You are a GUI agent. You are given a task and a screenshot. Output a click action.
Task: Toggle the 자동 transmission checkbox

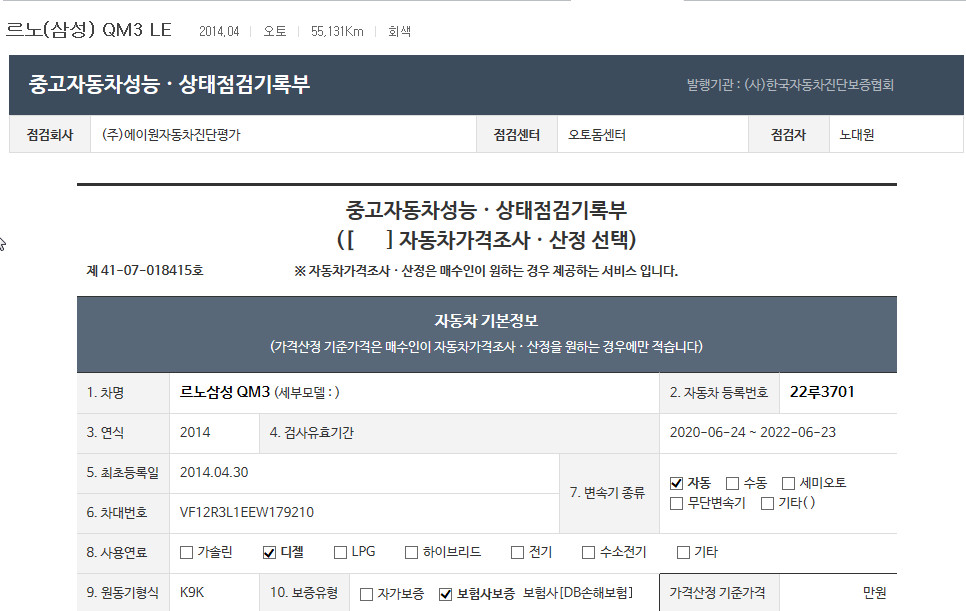coord(676,483)
